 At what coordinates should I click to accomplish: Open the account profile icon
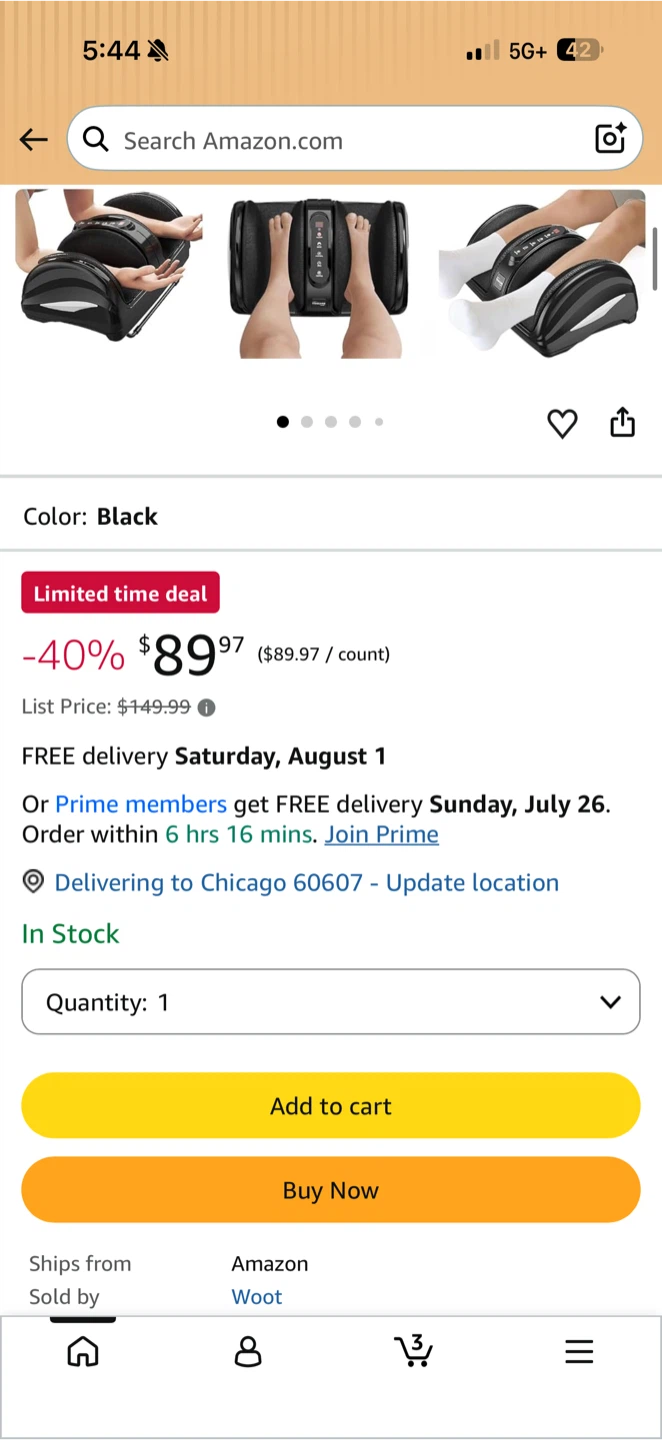[x=247, y=1352]
